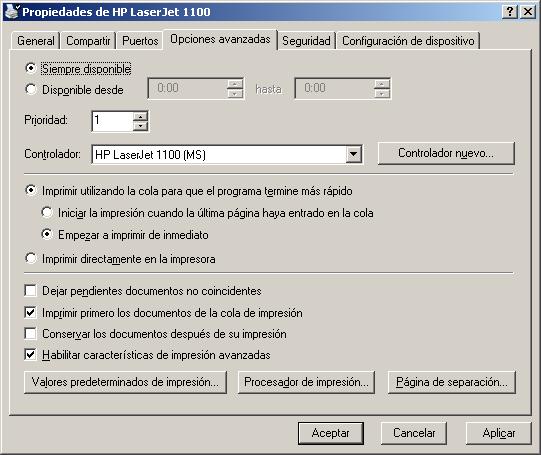The height and width of the screenshot is (455, 541).
Task: Decrease Prioridad with the down arrow
Action: (x=140, y=126)
